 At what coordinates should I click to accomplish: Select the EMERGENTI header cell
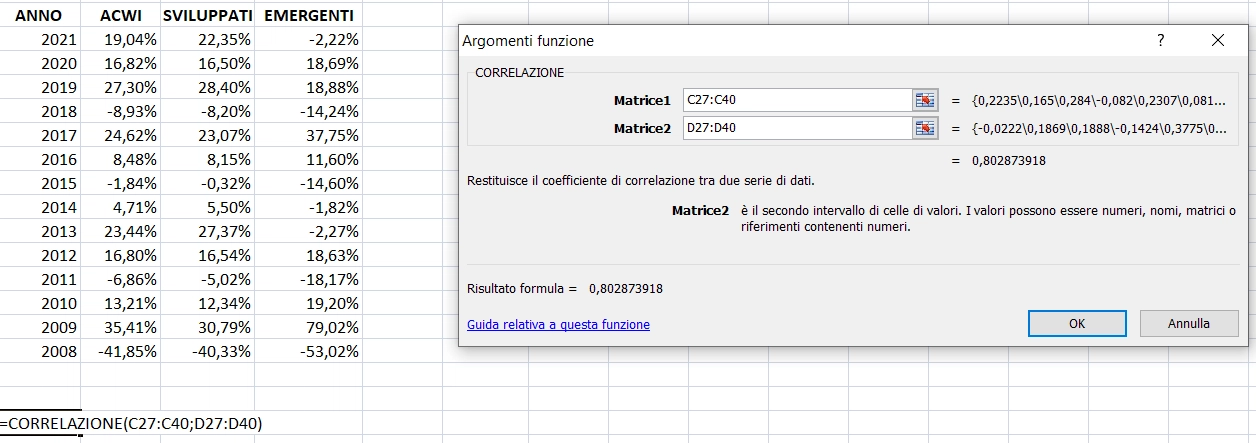(308, 16)
